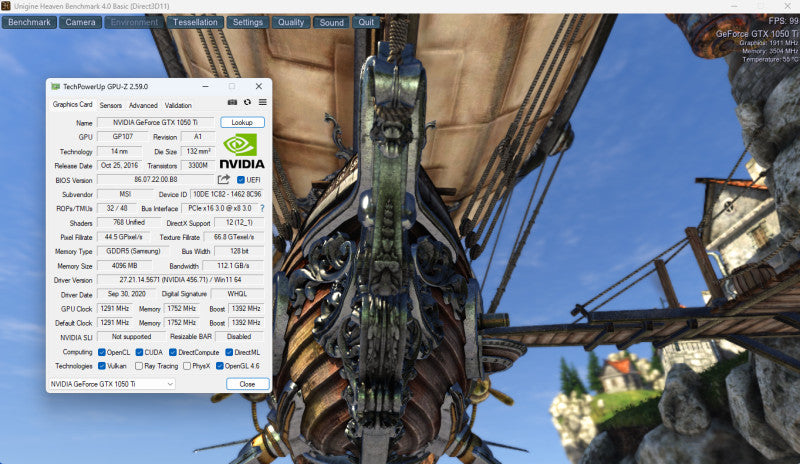Switch to the Validation tab
The width and height of the screenshot is (800, 464).
(178, 105)
